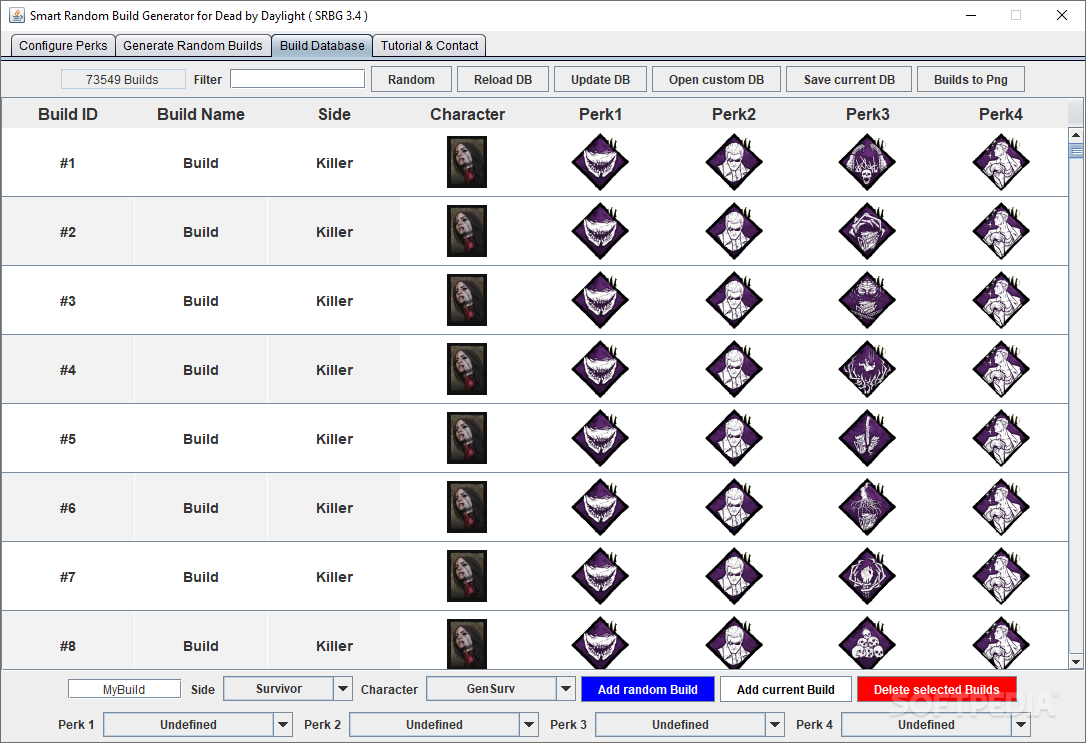Select killer character portrait in build #1 row
This screenshot has width=1086, height=743.
pos(467,162)
